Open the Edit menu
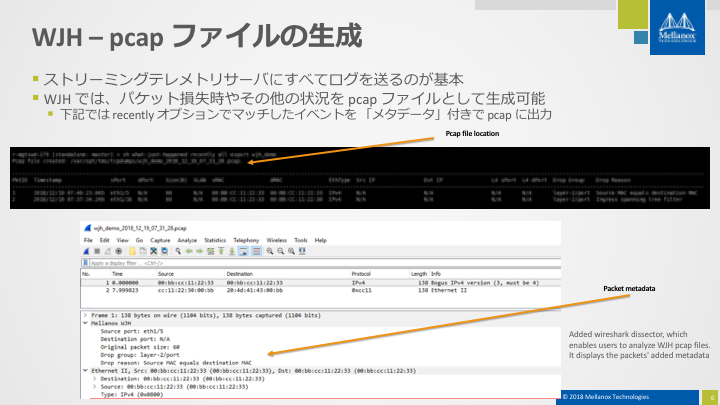Image resolution: width=720 pixels, height=405 pixels. tap(105, 240)
